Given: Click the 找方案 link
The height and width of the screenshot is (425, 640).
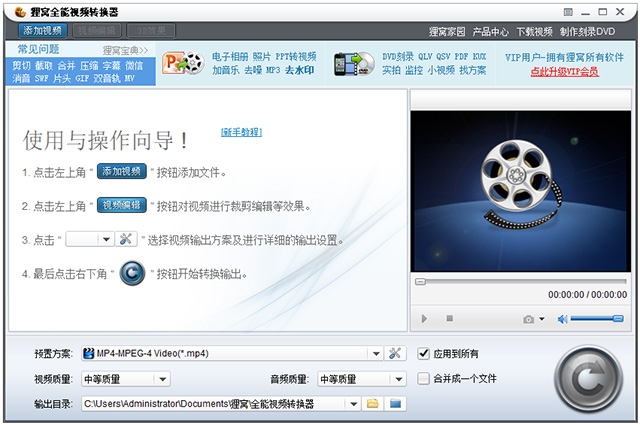Looking at the screenshot, I should [x=473, y=70].
